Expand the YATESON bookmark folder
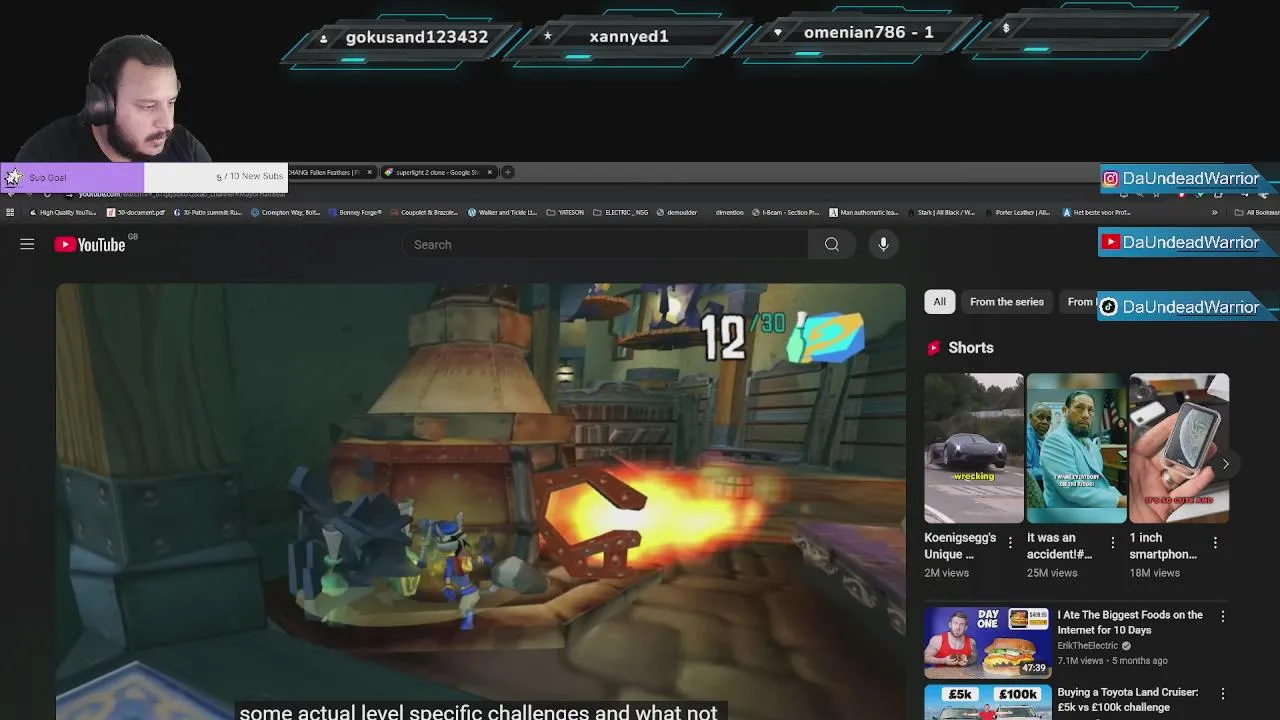Screen dimensions: 1280x720 point(565,212)
